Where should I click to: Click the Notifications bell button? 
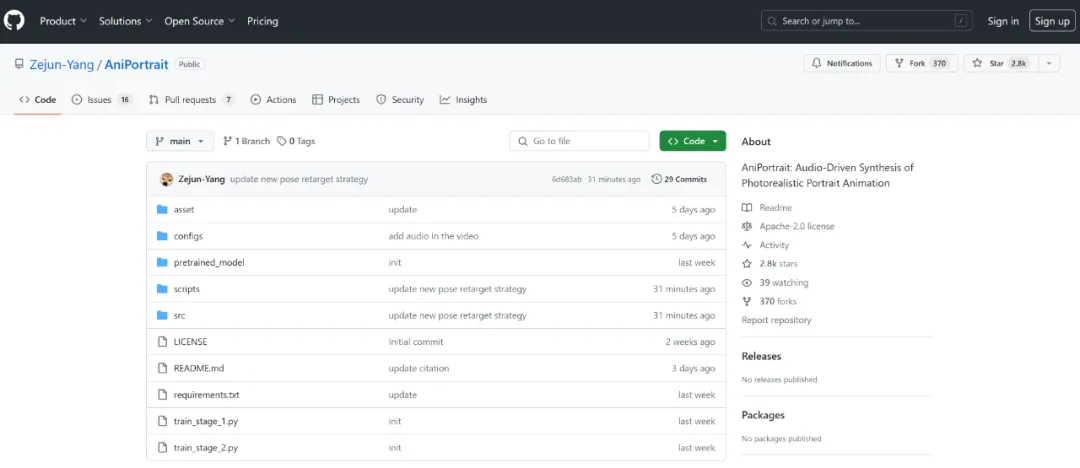(842, 63)
